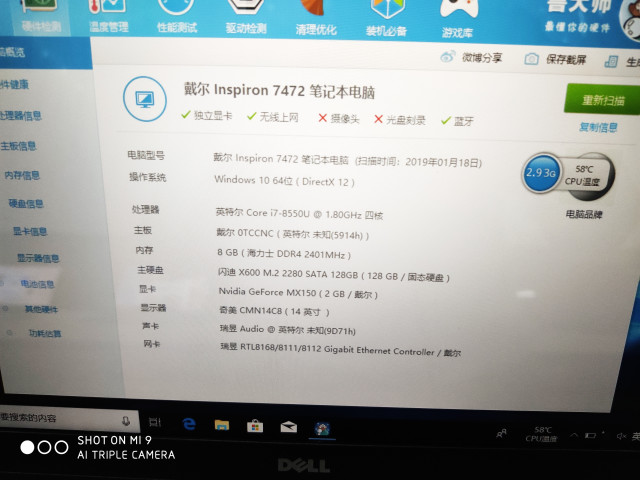Click the 蓝牙 Bluetooth check indicator
This screenshot has height=480, width=640.
click(458, 121)
